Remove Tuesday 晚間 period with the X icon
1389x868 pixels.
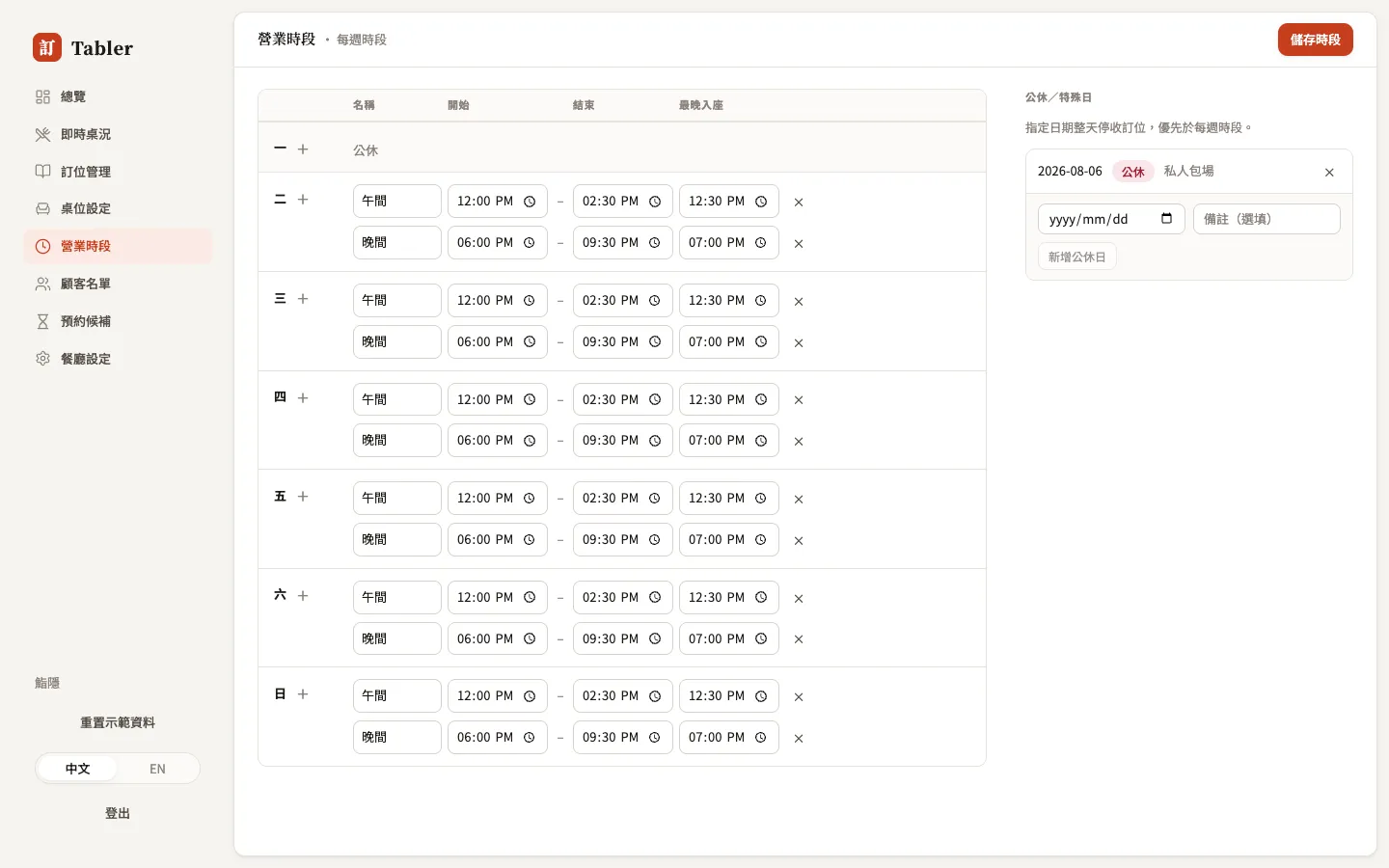click(799, 244)
